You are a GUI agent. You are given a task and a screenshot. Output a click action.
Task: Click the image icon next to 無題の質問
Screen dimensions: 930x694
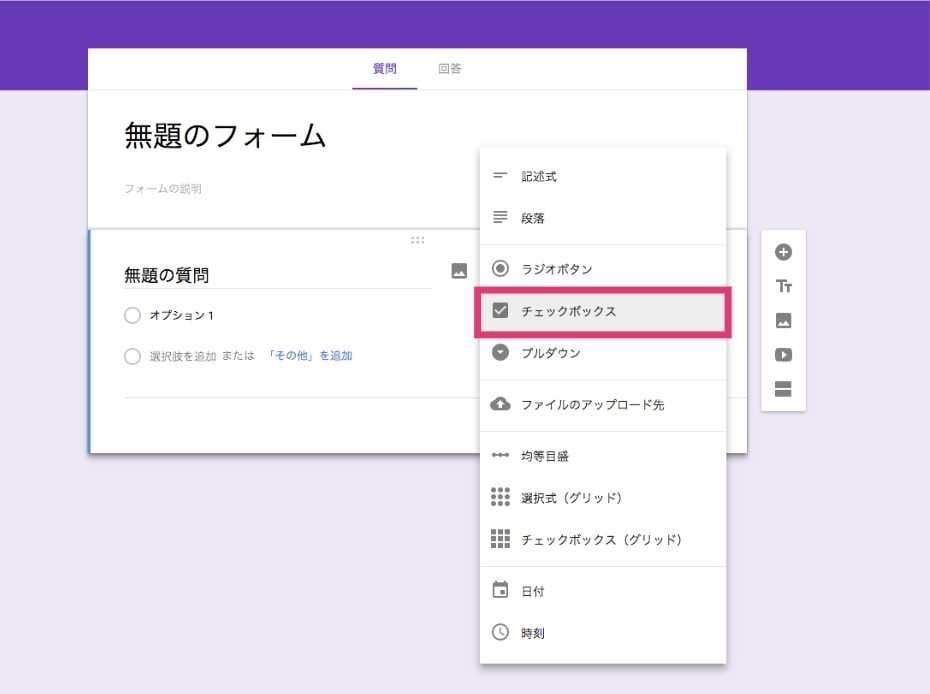coord(459,269)
